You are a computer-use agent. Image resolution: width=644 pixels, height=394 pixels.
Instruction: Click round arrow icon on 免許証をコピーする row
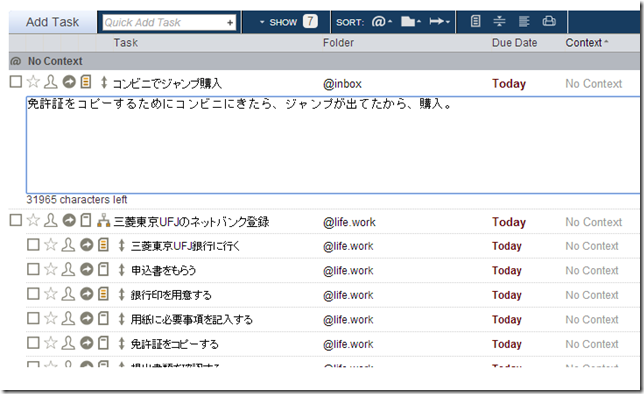tap(87, 343)
